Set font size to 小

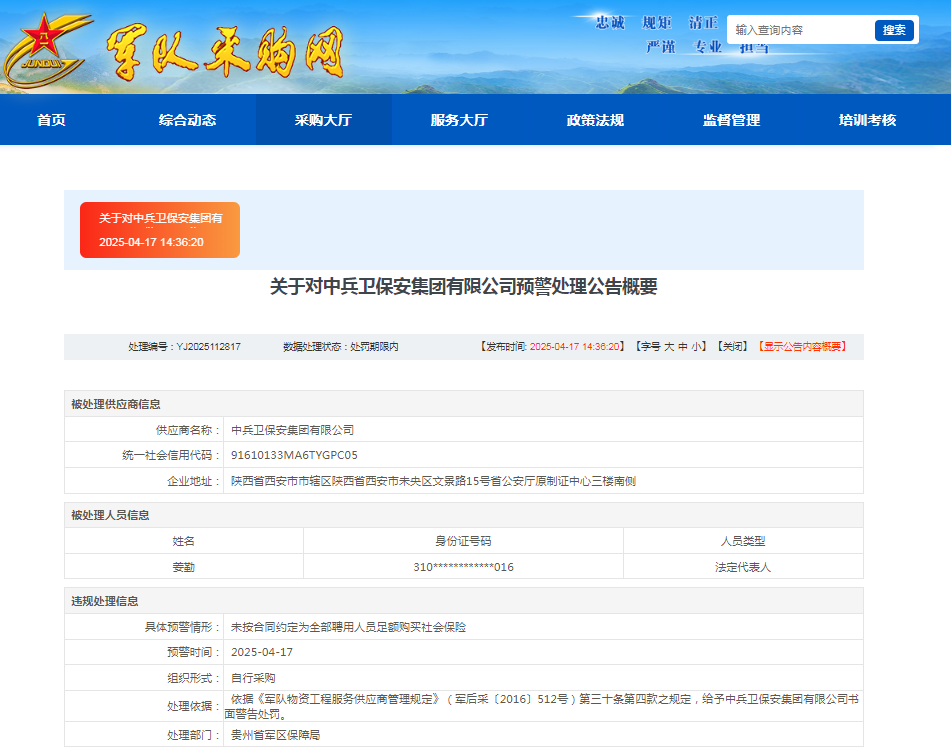(x=696, y=346)
